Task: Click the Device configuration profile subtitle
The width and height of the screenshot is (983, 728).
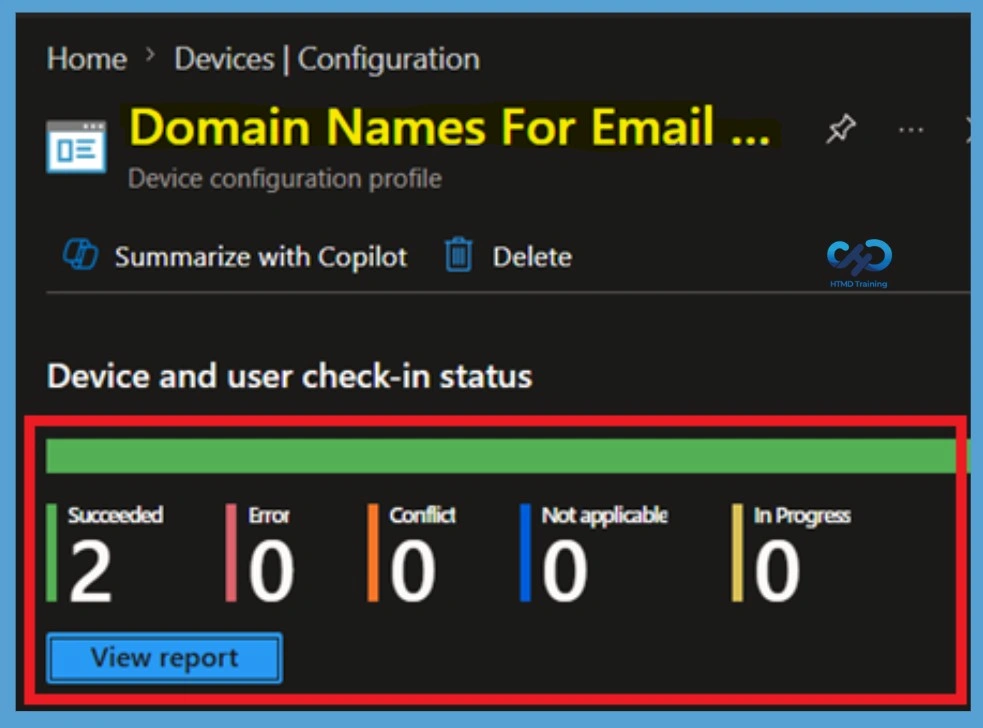Action: click(x=285, y=179)
